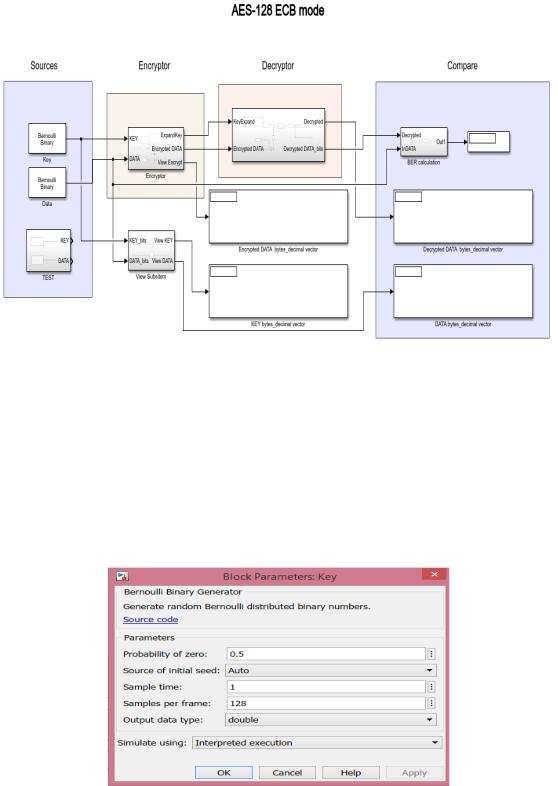The width and height of the screenshot is (558, 786).
Task: Select the Bernoulli Binary Key block
Action: tap(47, 139)
